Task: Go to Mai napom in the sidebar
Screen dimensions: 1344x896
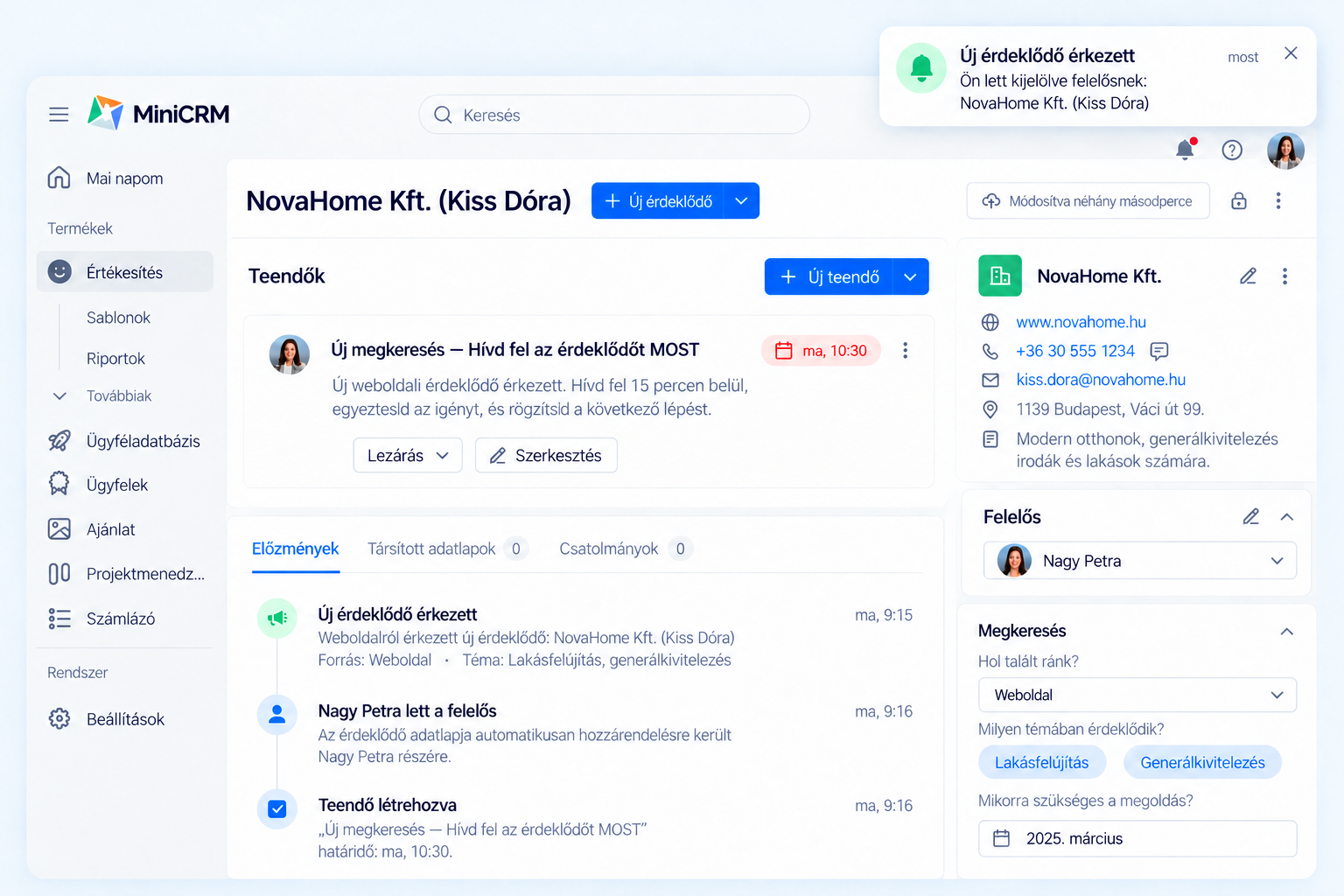Action: pyautogui.click(x=125, y=178)
